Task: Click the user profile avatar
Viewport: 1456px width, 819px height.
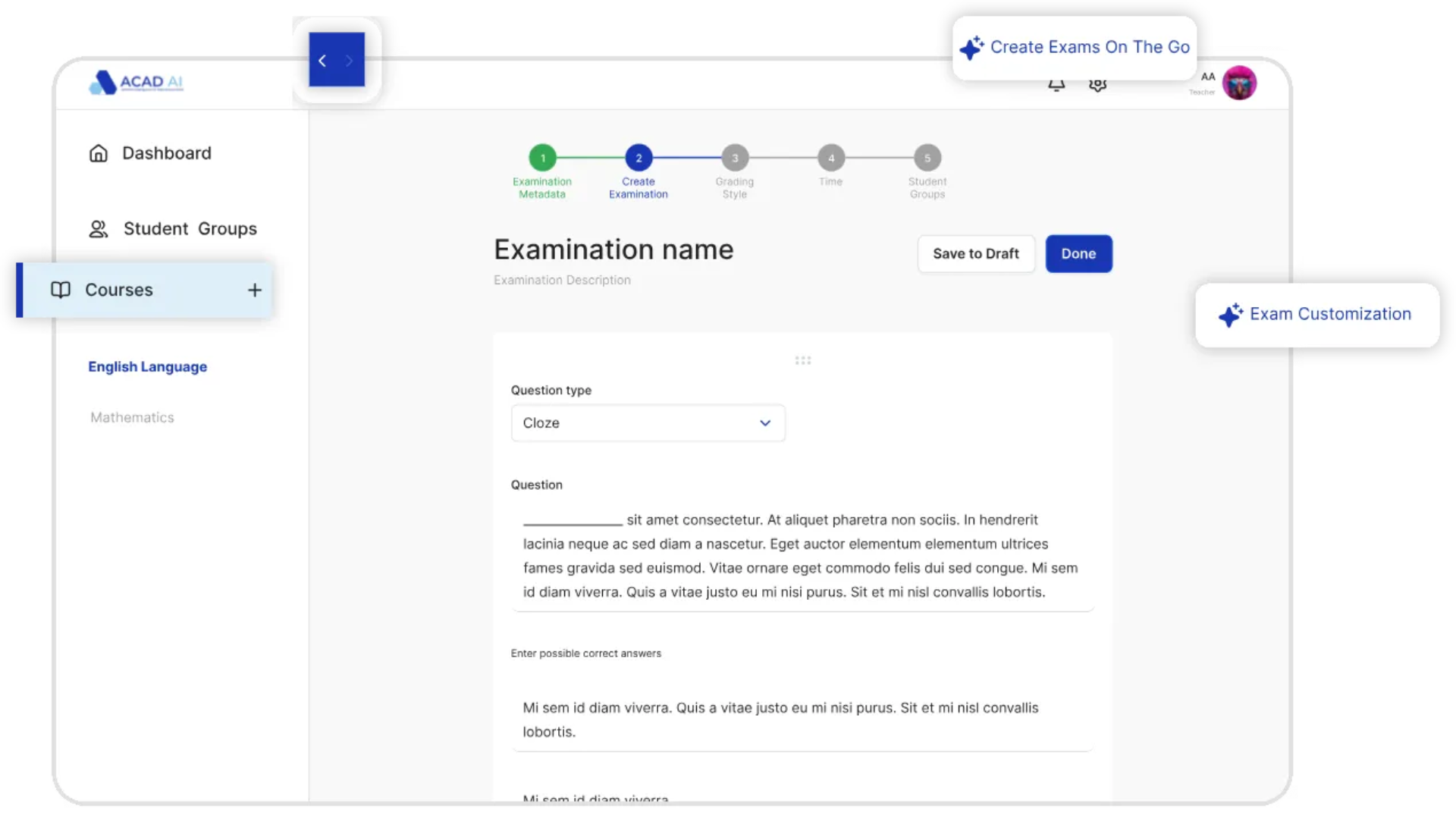Action: point(1239,83)
